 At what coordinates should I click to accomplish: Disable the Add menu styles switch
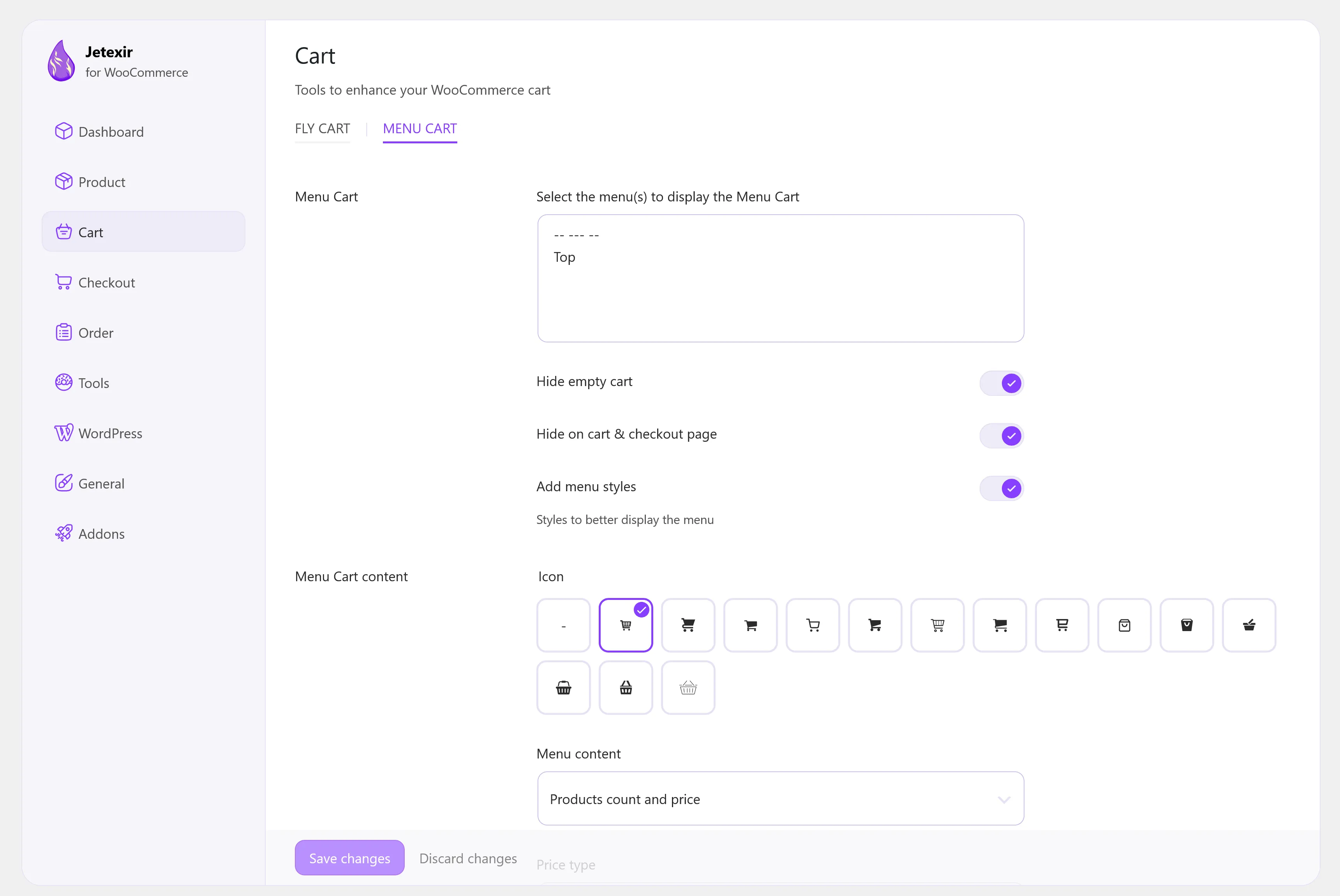tap(1001, 488)
